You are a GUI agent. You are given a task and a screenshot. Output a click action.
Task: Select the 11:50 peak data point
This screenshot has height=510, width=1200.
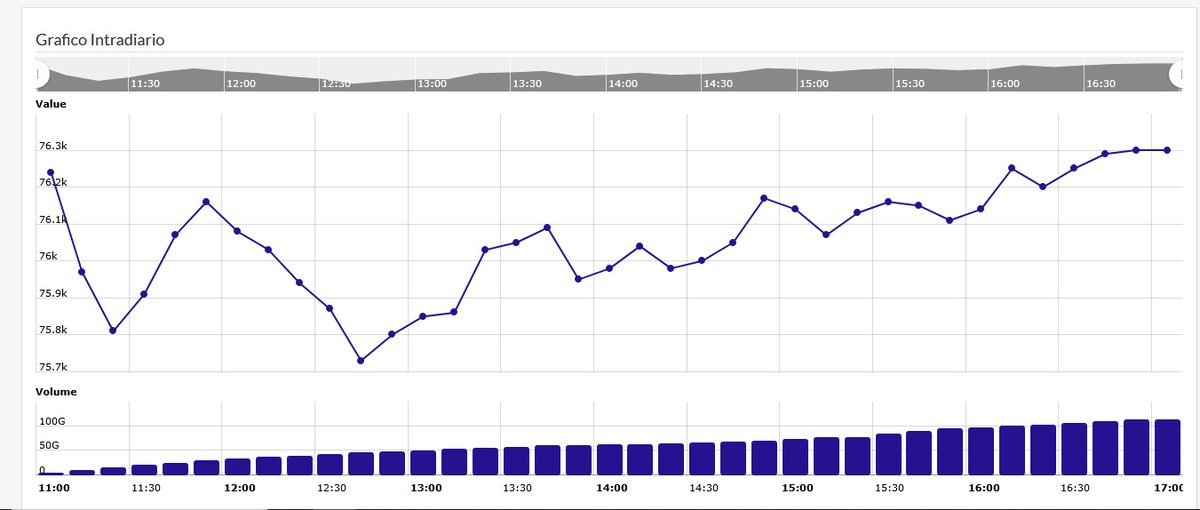(206, 202)
